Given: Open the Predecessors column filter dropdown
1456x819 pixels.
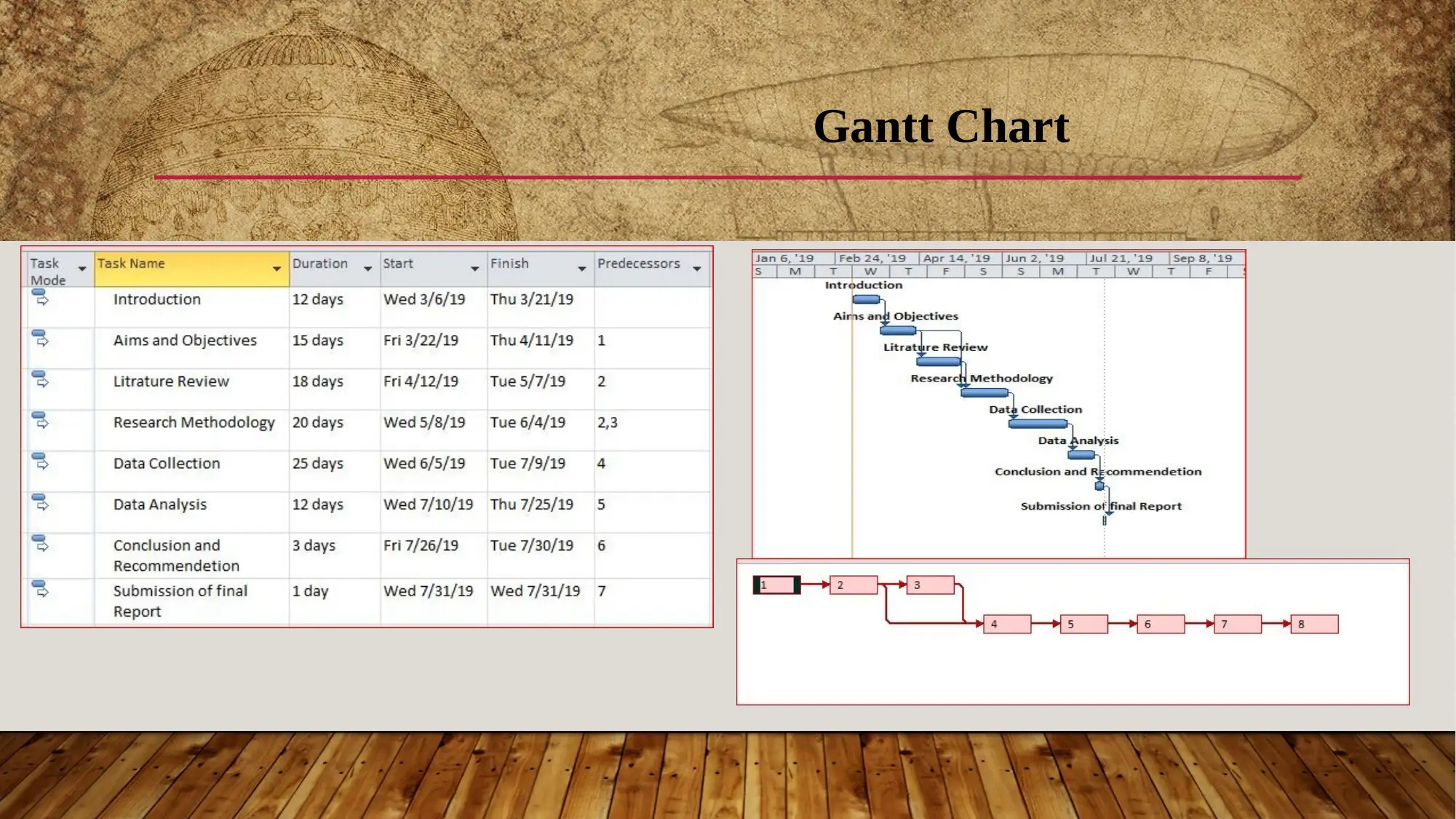Looking at the screenshot, I should click(697, 269).
